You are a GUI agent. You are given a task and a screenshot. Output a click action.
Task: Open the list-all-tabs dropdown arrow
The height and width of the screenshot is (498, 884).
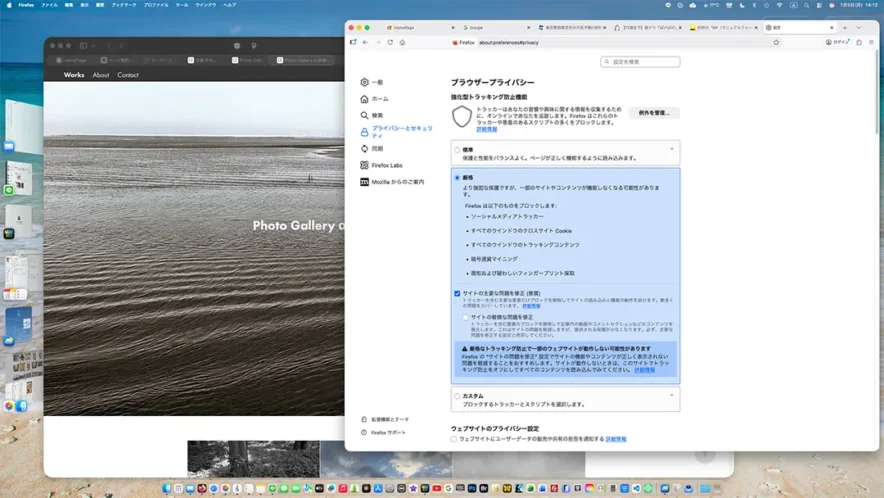[x=872, y=27]
